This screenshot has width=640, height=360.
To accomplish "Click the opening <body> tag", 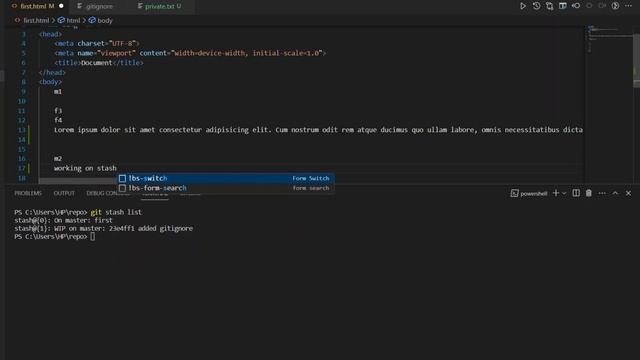I will pos(50,82).
